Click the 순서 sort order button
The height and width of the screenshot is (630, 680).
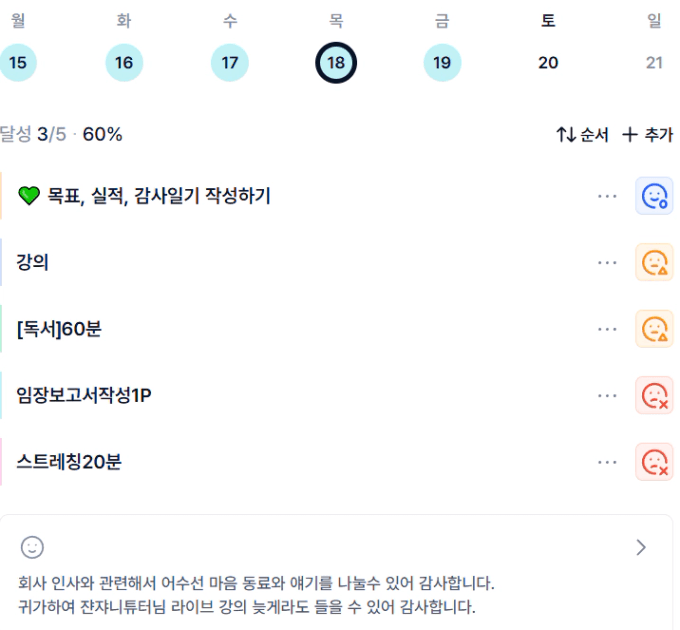(582, 135)
